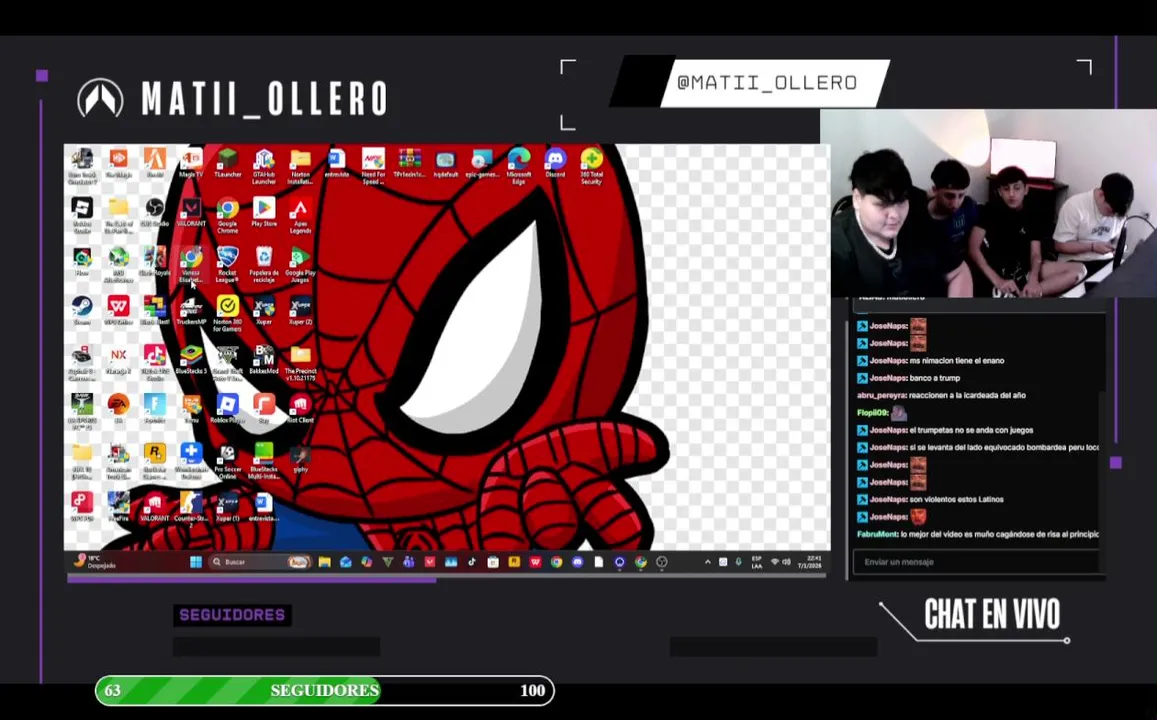Open the Windows Start menu
Viewport: 1157px width, 720px height.
pyautogui.click(x=196, y=562)
